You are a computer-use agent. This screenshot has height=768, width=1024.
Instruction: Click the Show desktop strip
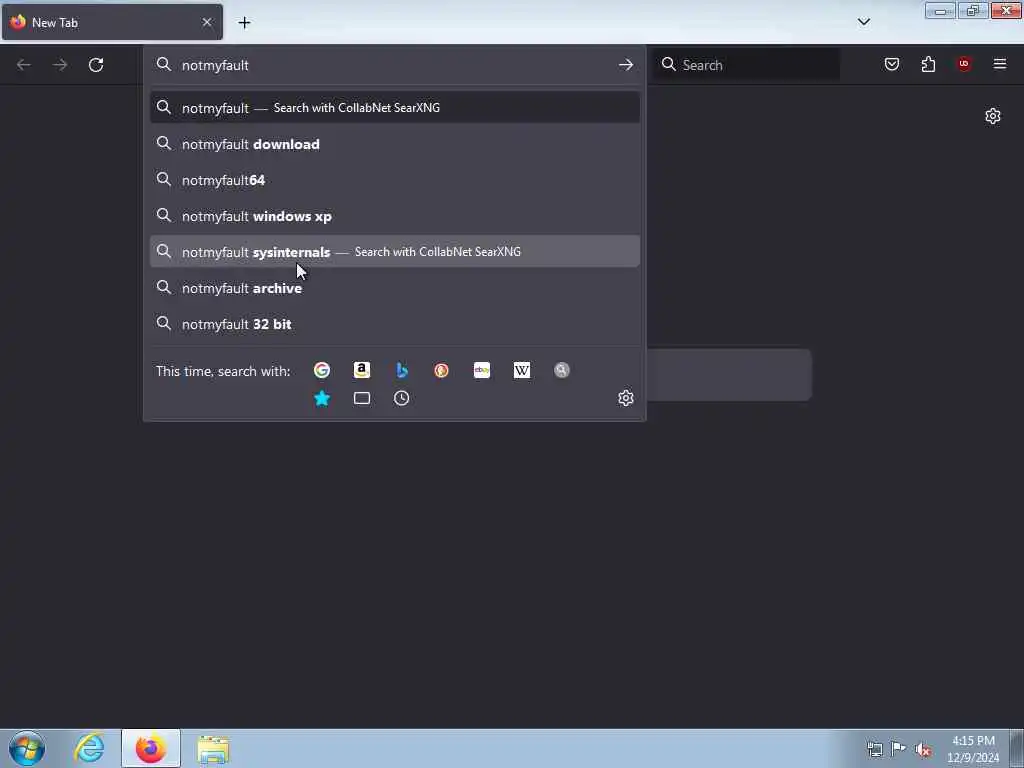pyautogui.click(x=1017, y=748)
